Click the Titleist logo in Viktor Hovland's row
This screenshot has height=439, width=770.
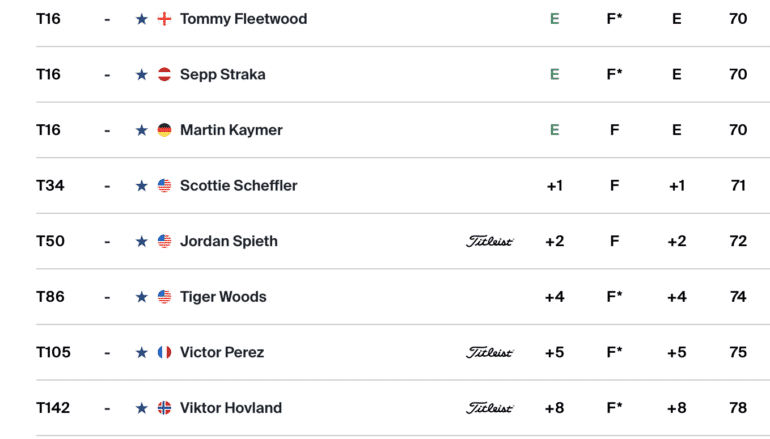[x=490, y=408]
